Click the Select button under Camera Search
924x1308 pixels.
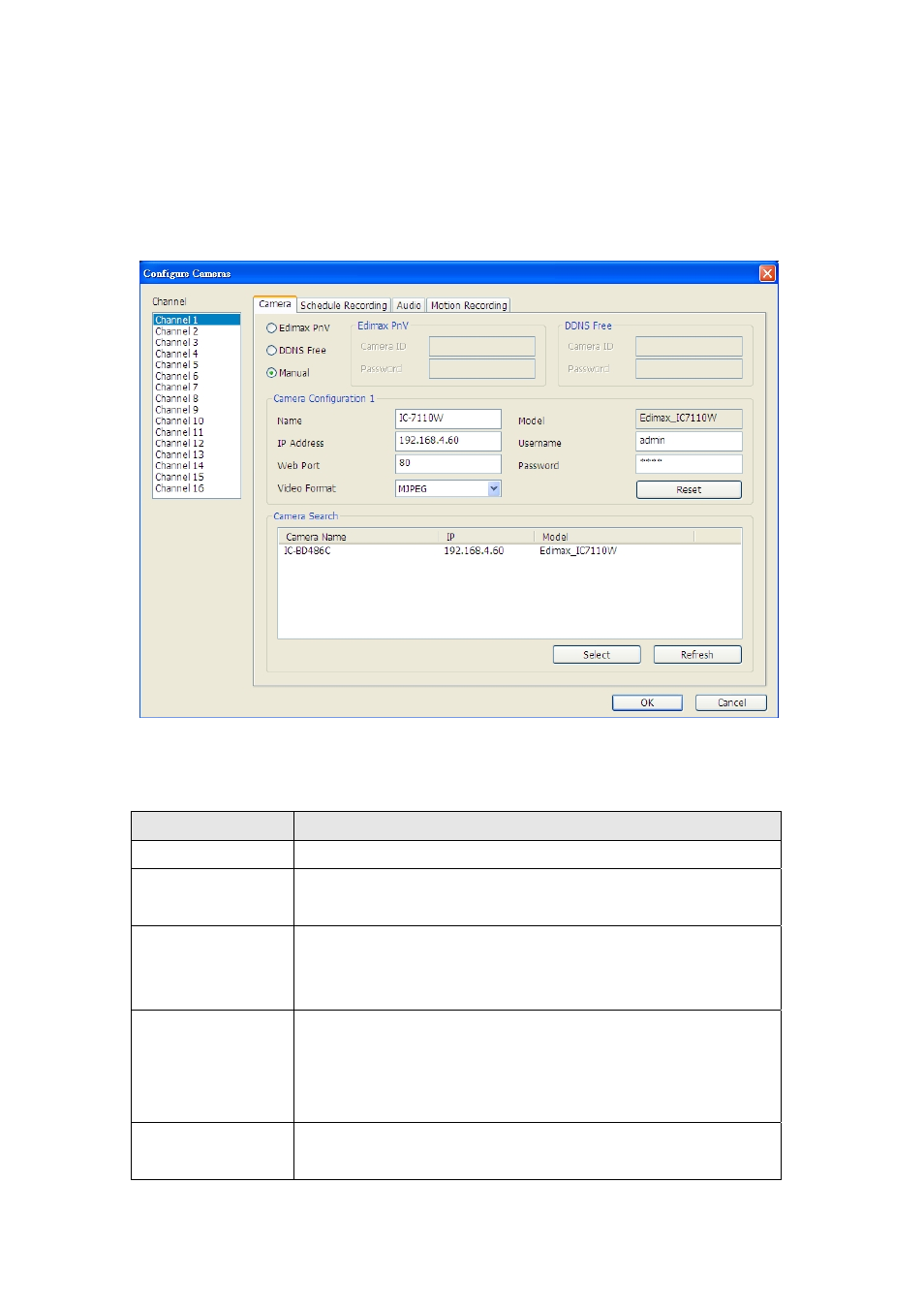(x=597, y=655)
